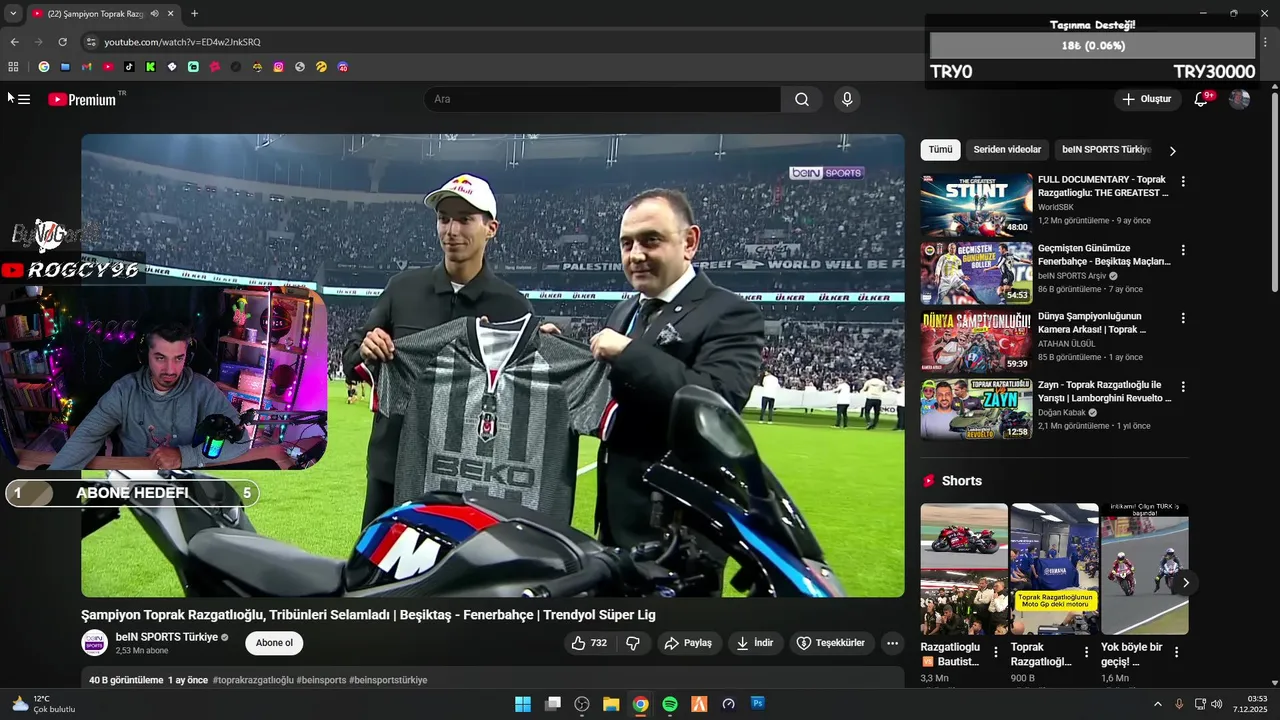The height and width of the screenshot is (720, 1280).
Task: Open the beIN SPORTS Türkiye channel name link
Action: [x=166, y=637]
